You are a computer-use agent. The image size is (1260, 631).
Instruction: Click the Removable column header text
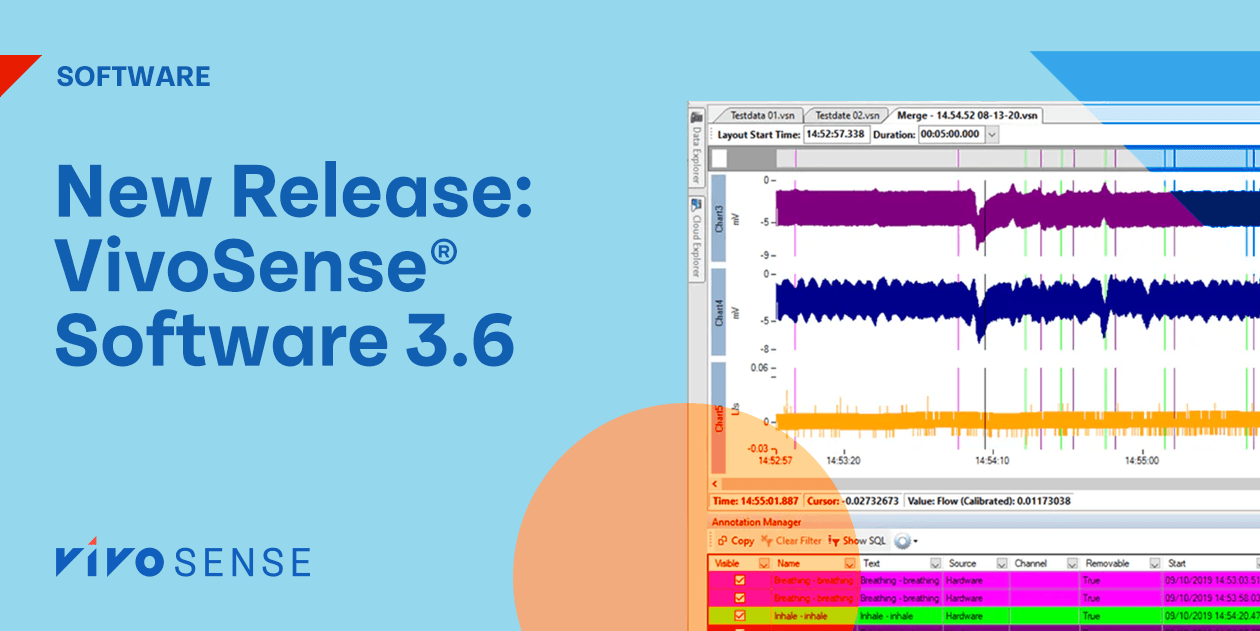(x=1106, y=564)
